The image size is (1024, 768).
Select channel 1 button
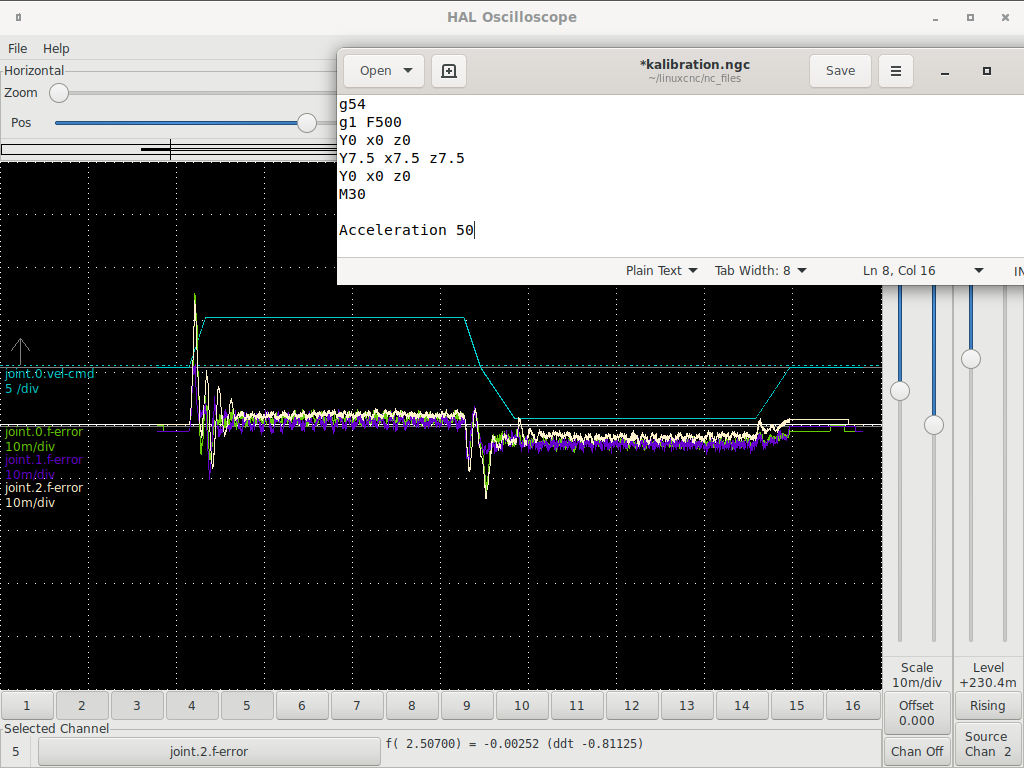[x=27, y=705]
